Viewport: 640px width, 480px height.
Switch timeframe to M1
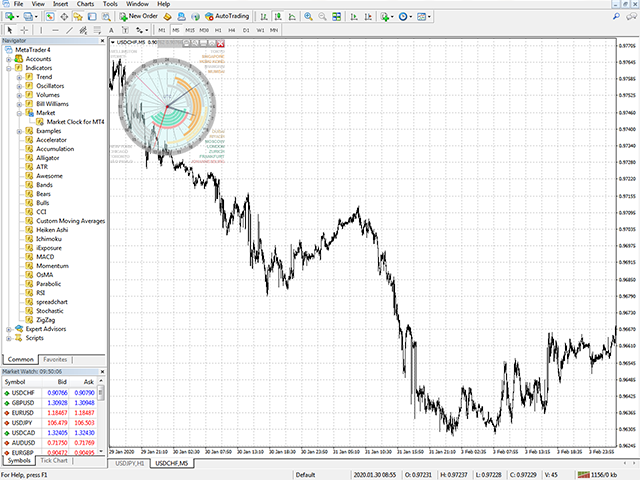(162, 30)
